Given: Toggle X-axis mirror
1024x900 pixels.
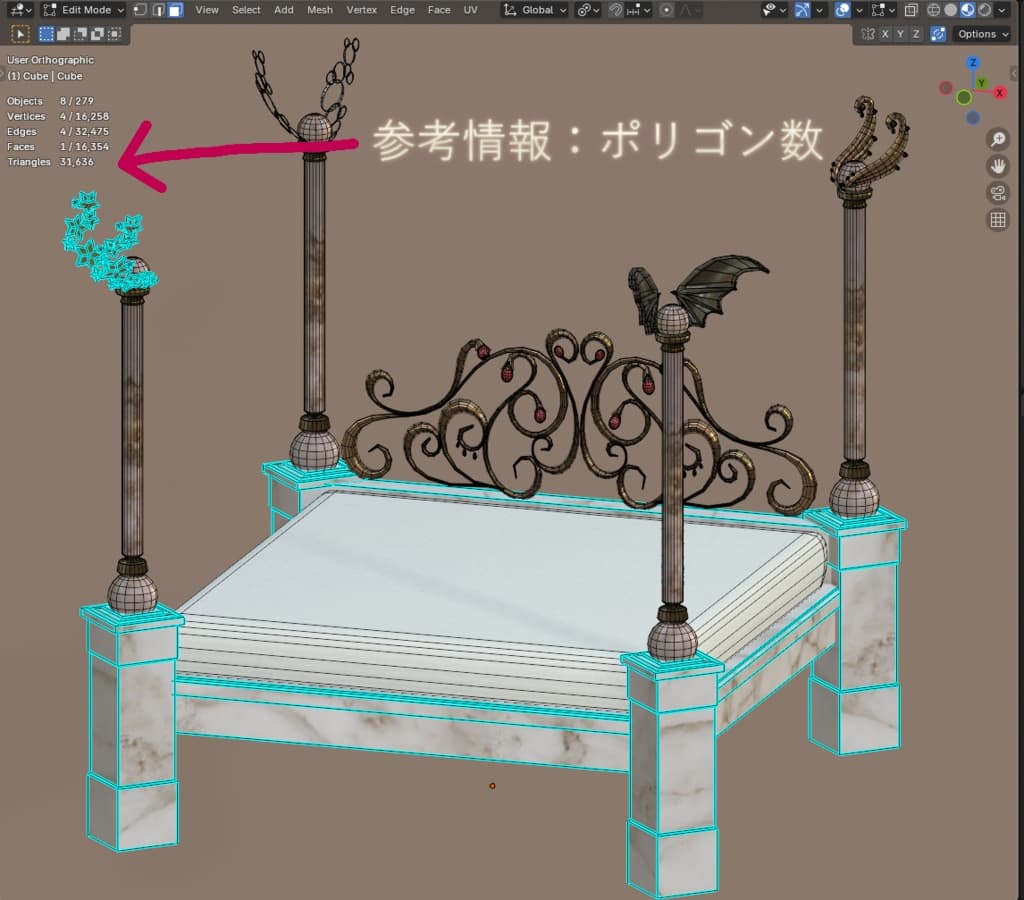Looking at the screenshot, I should coord(885,33).
